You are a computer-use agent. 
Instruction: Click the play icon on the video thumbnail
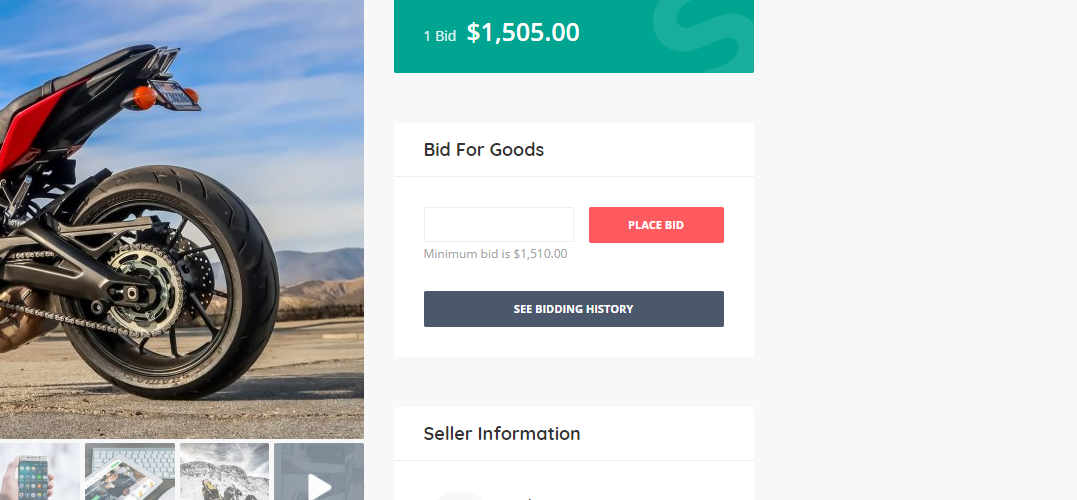(x=319, y=486)
